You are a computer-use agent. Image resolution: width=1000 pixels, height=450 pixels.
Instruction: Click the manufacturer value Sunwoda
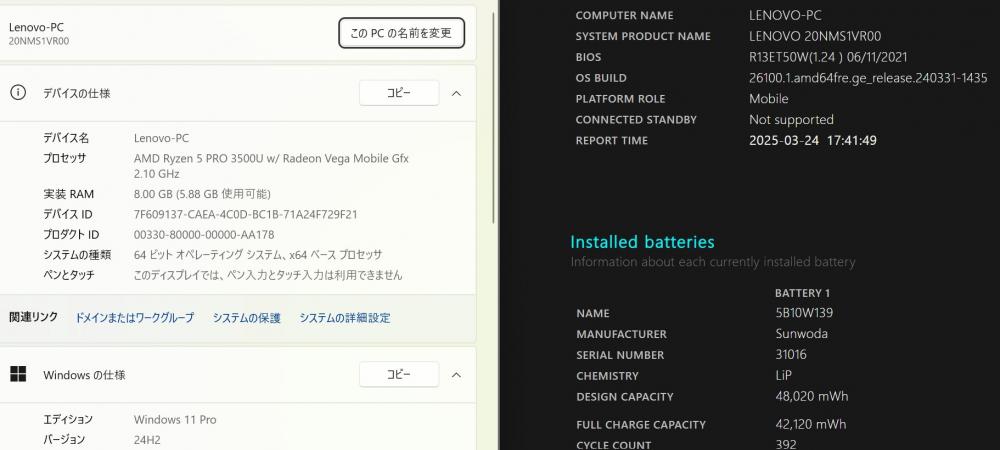pos(802,333)
